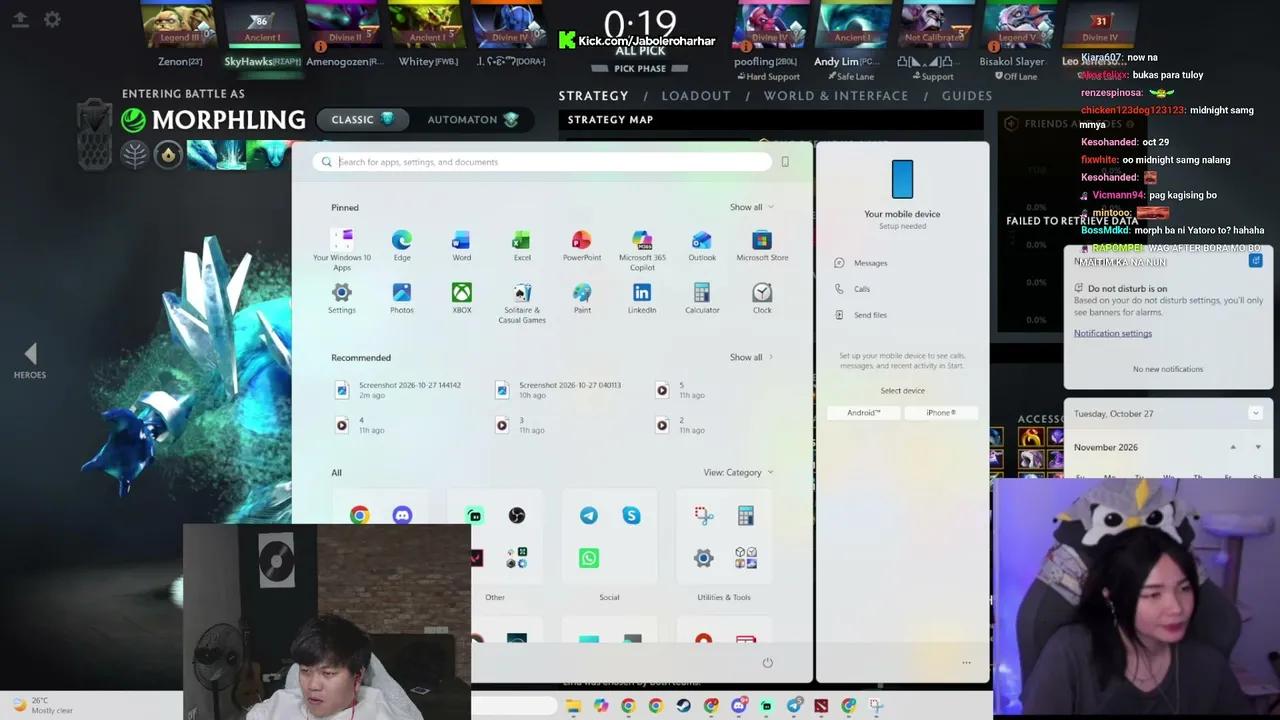Open LinkedIn from pinned apps

(x=642, y=298)
